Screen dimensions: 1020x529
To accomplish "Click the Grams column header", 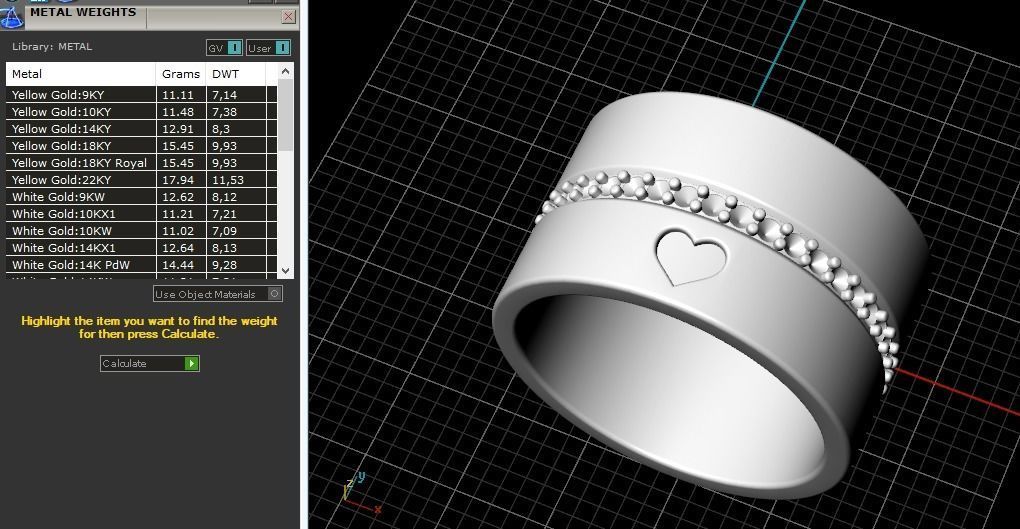I will coord(181,74).
